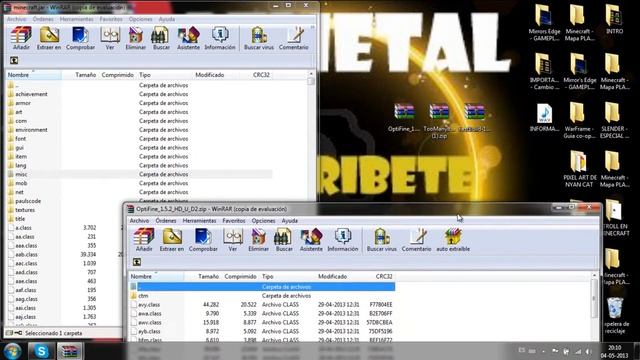
Task: Click Comentario in minecraft.jar window
Action: click(x=293, y=38)
